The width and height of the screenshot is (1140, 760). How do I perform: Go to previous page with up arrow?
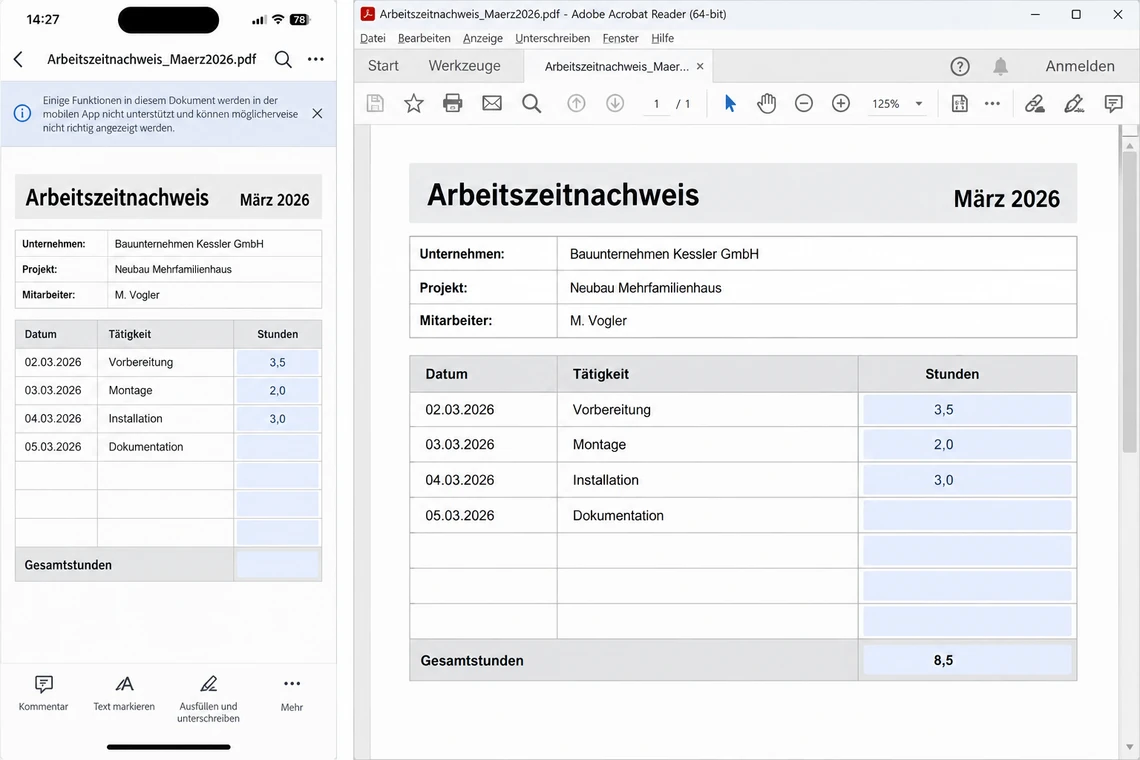pos(576,103)
